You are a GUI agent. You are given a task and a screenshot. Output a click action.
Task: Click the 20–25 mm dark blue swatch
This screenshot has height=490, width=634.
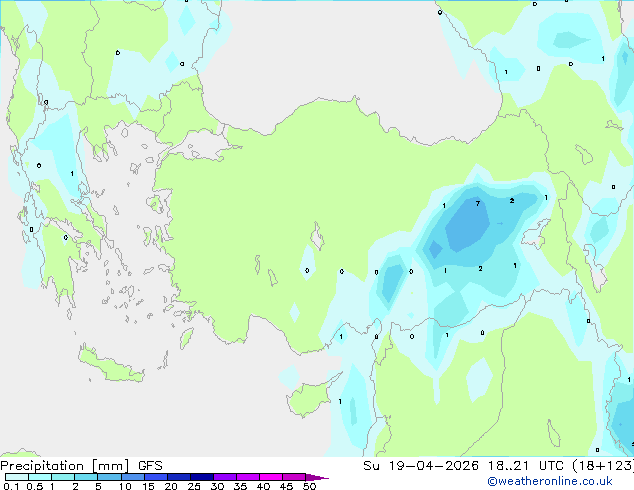click(x=179, y=477)
